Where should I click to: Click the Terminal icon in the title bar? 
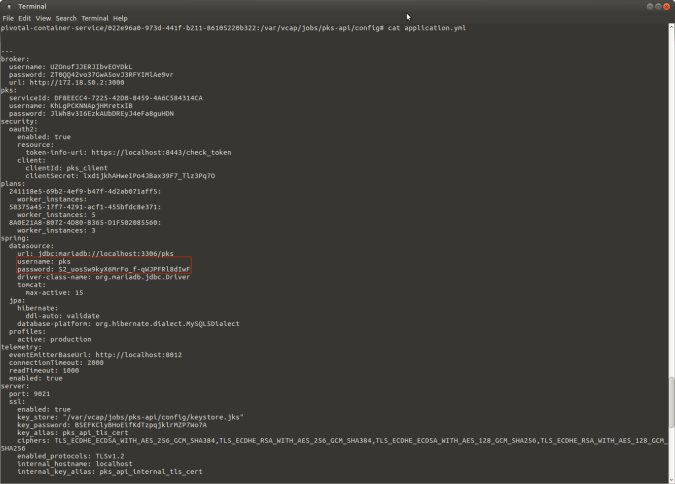tap(8, 6)
